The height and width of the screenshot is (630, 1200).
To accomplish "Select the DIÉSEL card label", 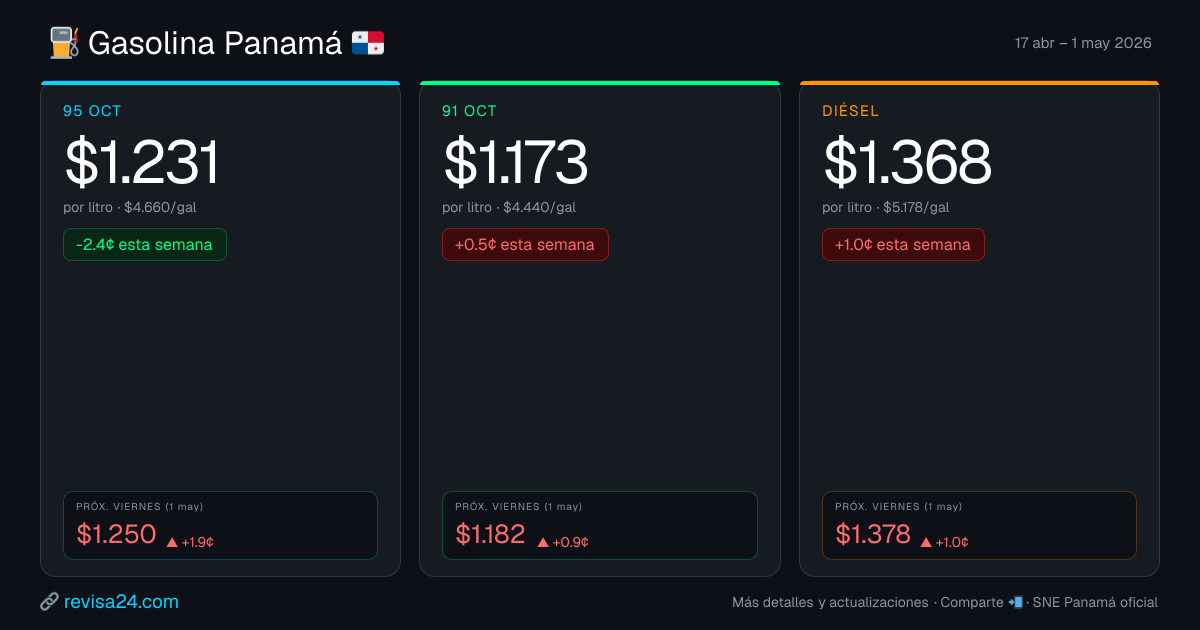I will coord(850,111).
